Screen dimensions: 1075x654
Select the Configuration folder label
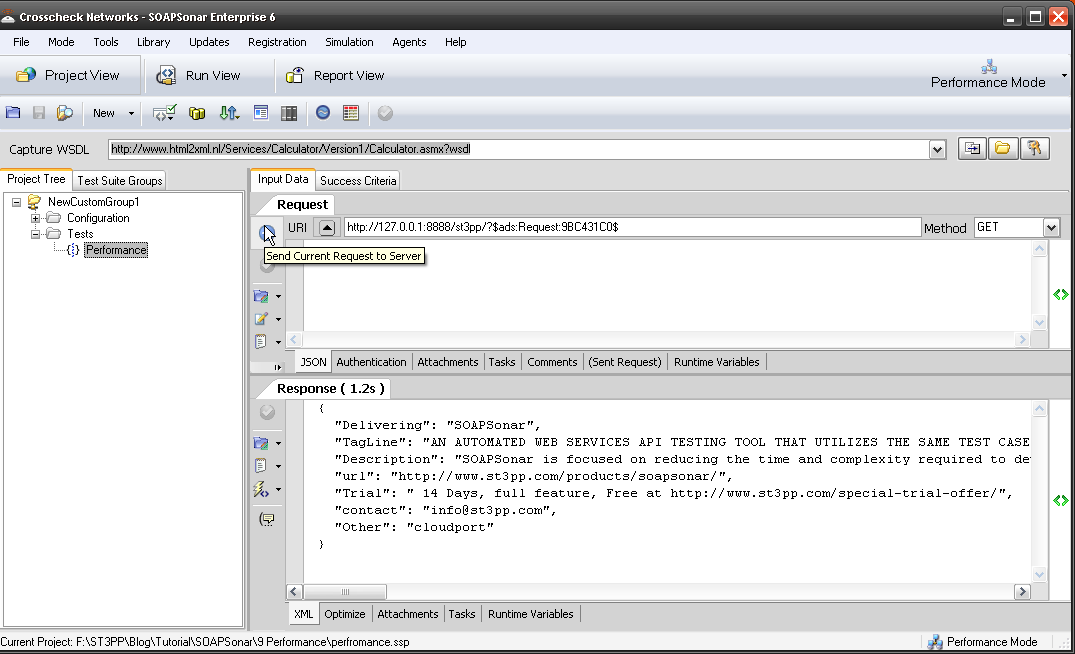point(98,218)
